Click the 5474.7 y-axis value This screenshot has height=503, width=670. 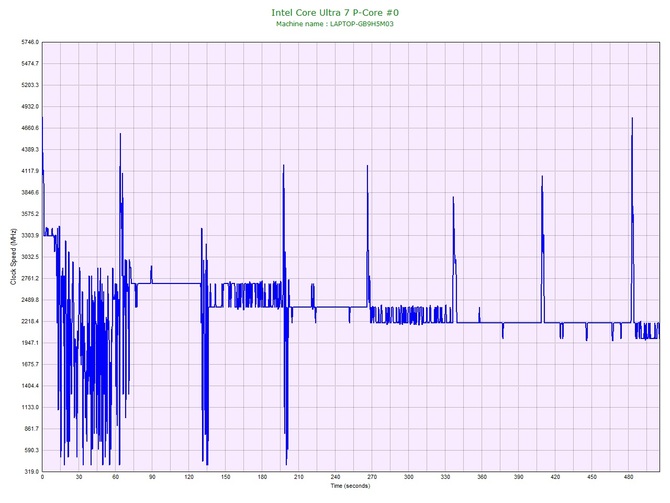click(x=30, y=64)
